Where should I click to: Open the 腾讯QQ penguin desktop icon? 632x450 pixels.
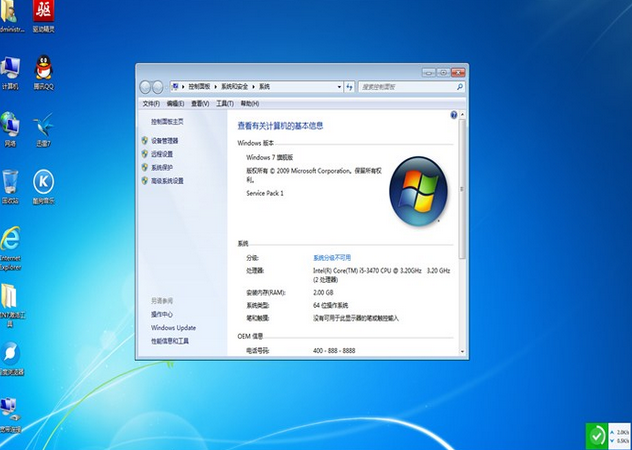[x=44, y=70]
